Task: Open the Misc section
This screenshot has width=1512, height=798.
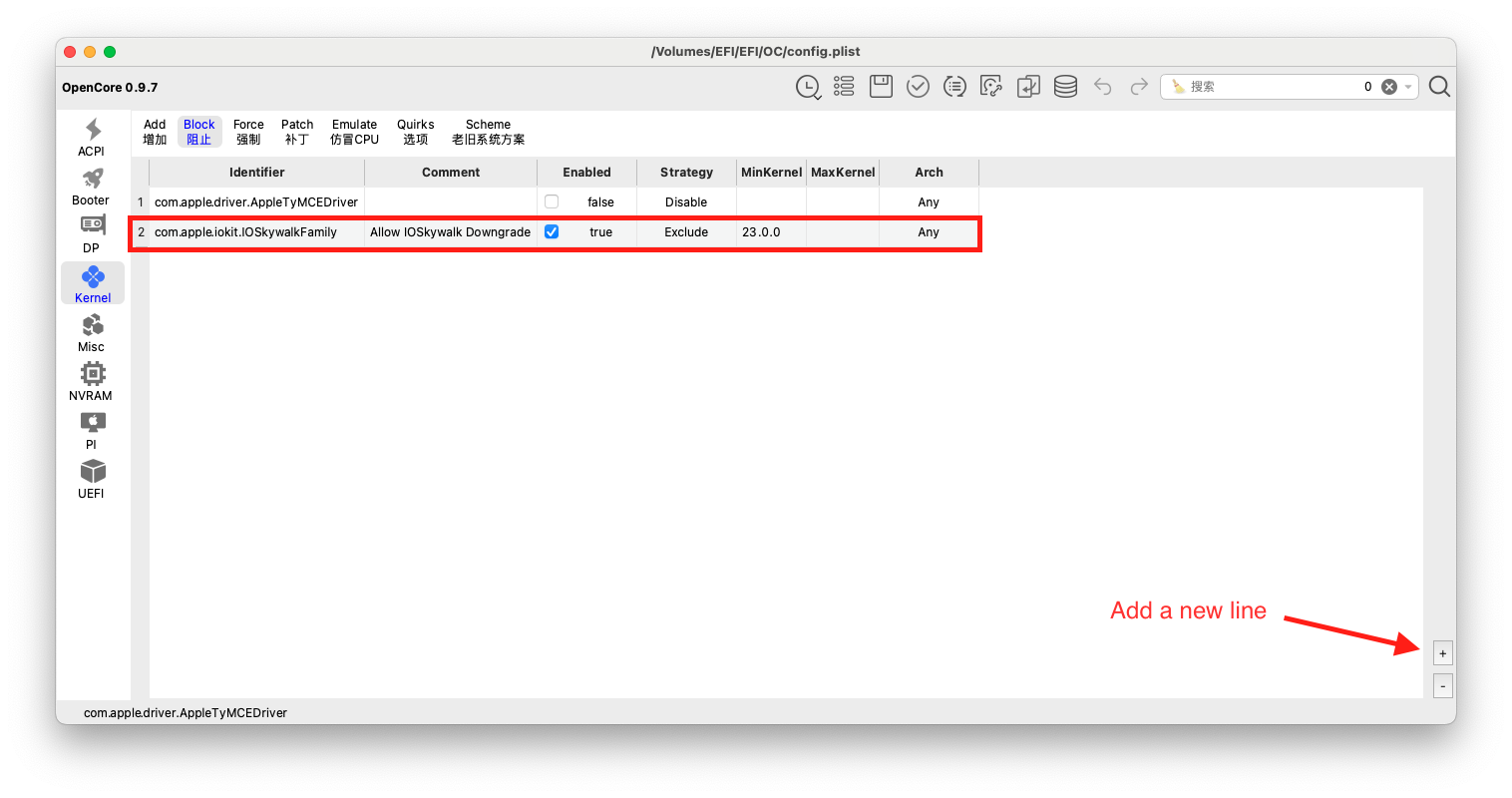Action: 92,332
